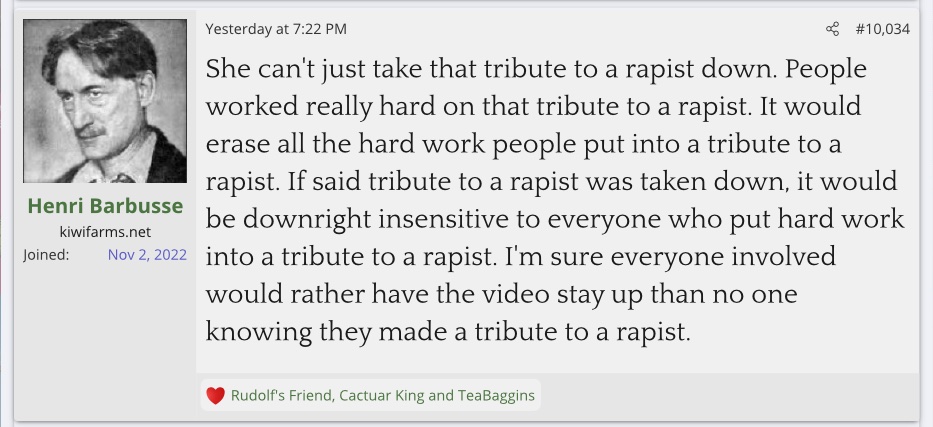Click the "Joined:" label under username
Viewport: 933px width, 427px height.
45,254
